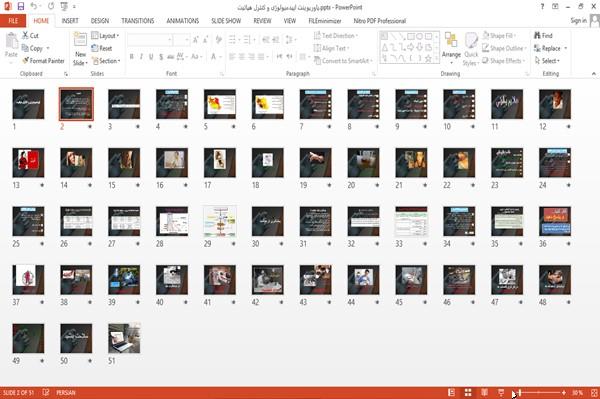600x399 pixels.
Task: Expand the Layout dropdown
Action: point(105,36)
